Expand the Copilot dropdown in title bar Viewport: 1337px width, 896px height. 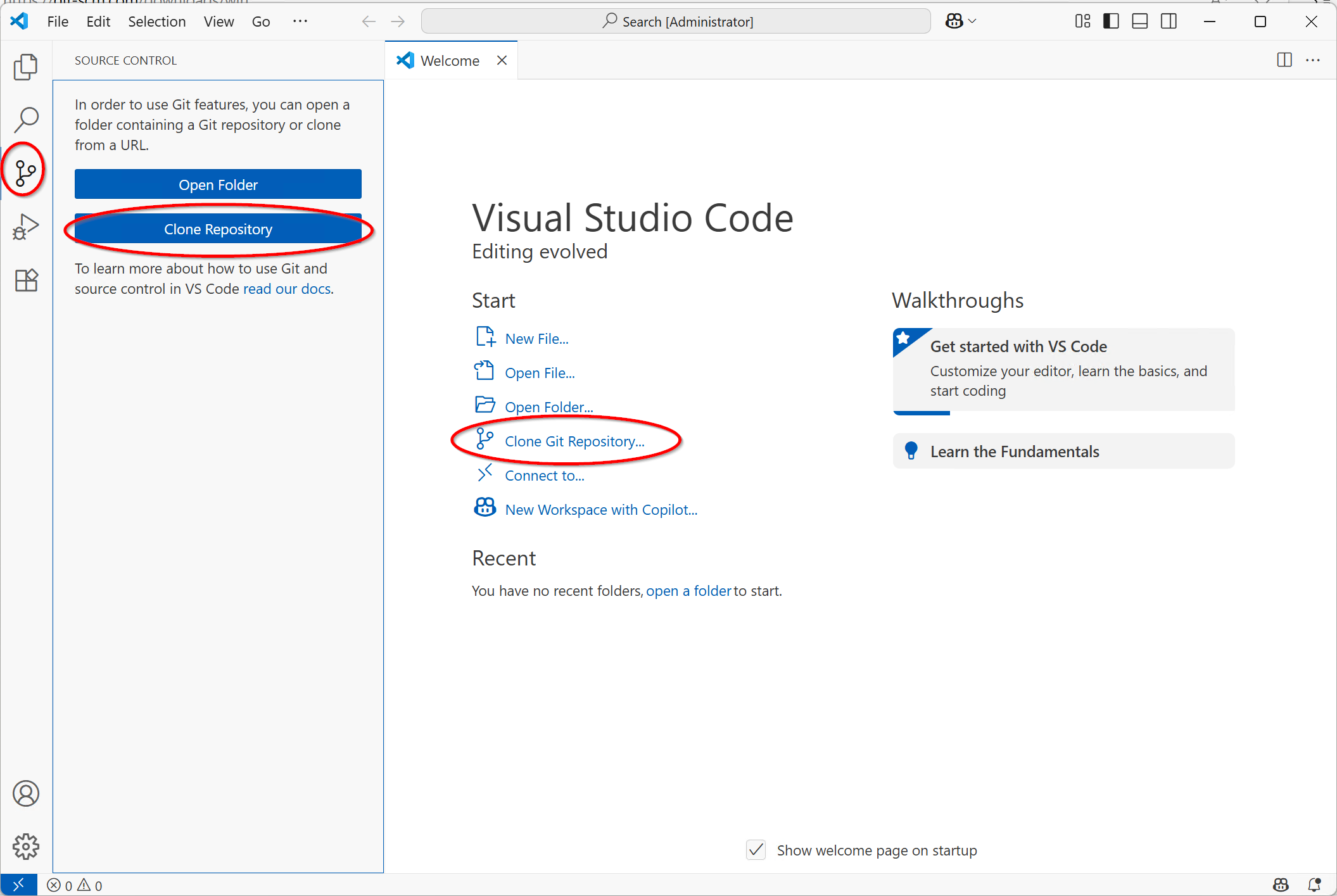point(973,22)
